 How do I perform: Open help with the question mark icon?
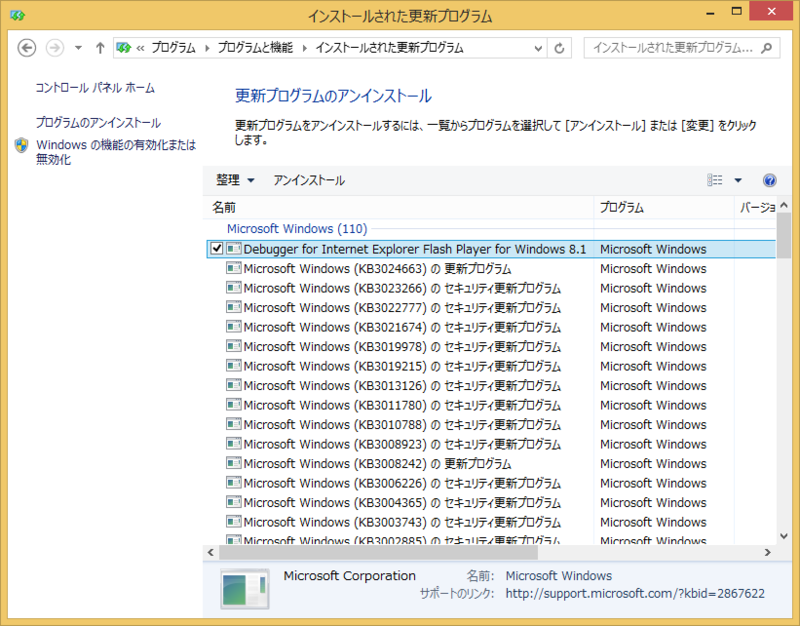(769, 180)
